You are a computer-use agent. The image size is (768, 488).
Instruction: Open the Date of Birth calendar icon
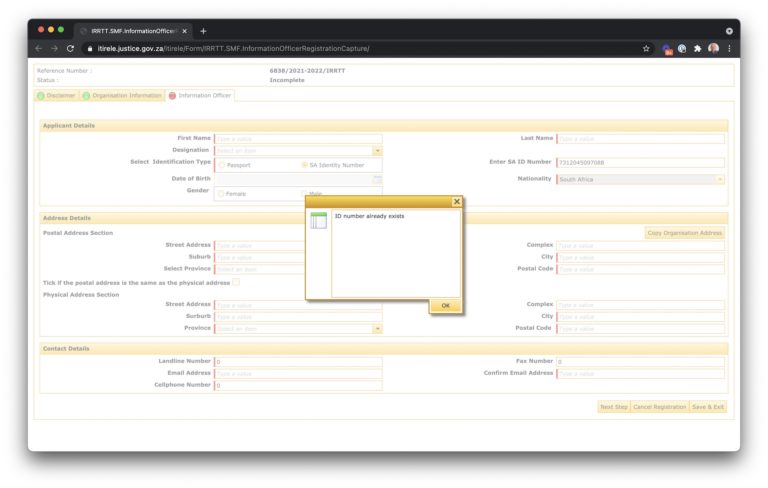[x=377, y=179]
